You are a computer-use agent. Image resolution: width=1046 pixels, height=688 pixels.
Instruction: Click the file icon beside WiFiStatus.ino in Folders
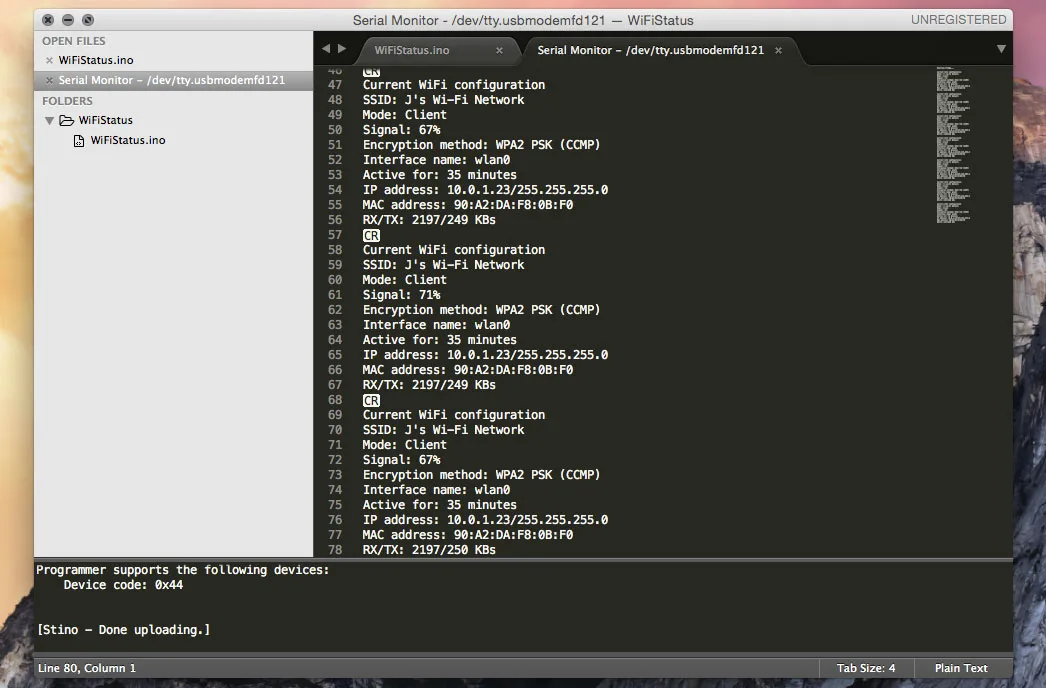[x=79, y=141]
